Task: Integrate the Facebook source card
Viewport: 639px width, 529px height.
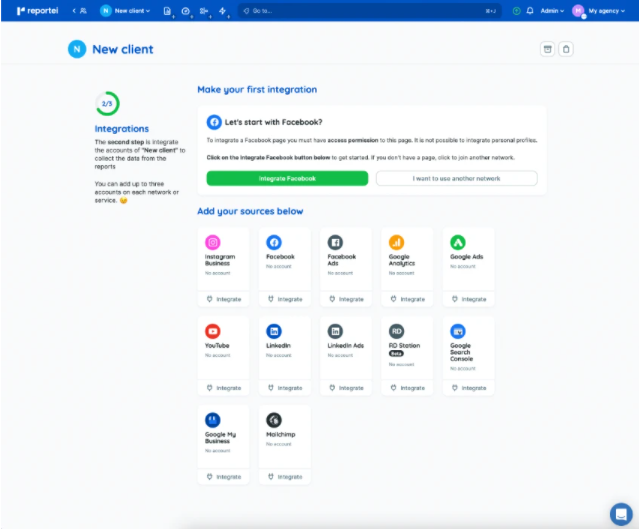Action: pos(285,299)
